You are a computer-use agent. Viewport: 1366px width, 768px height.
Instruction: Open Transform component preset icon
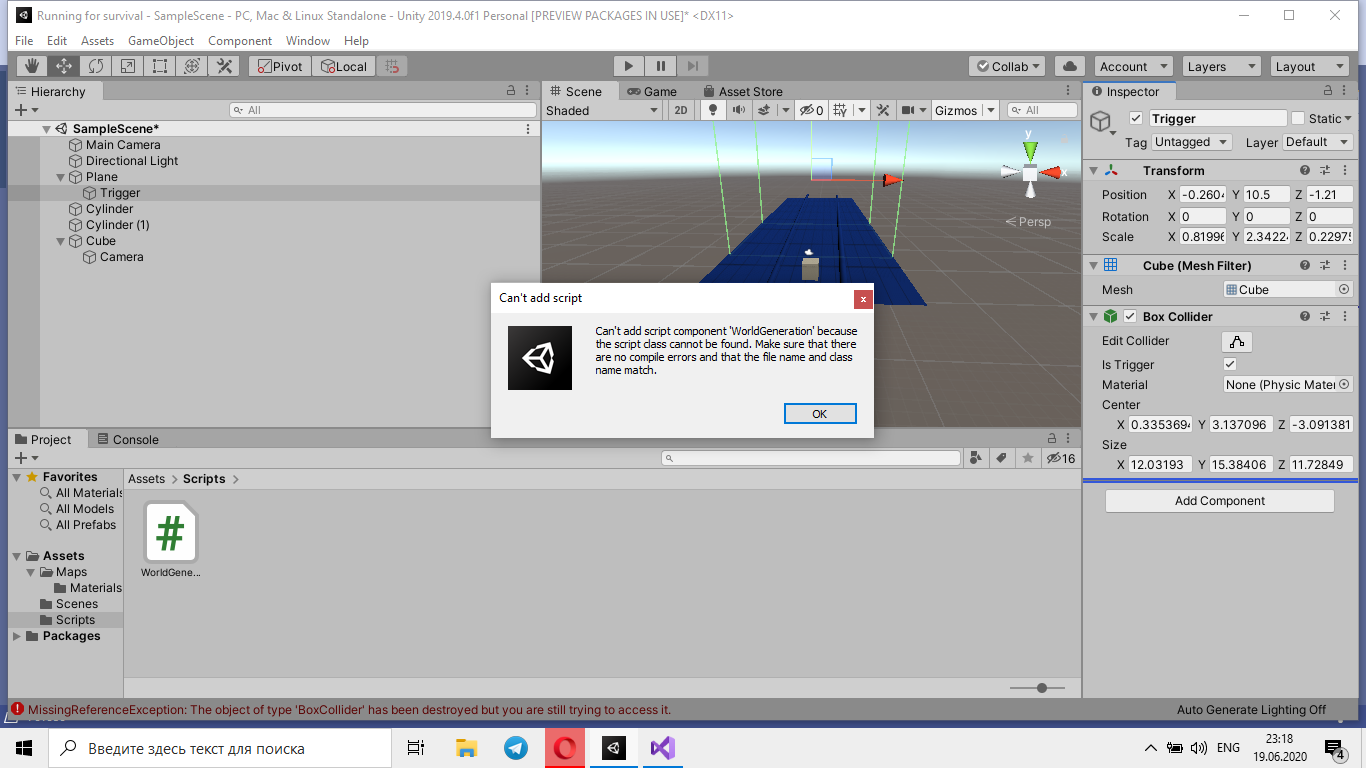tap(1325, 170)
